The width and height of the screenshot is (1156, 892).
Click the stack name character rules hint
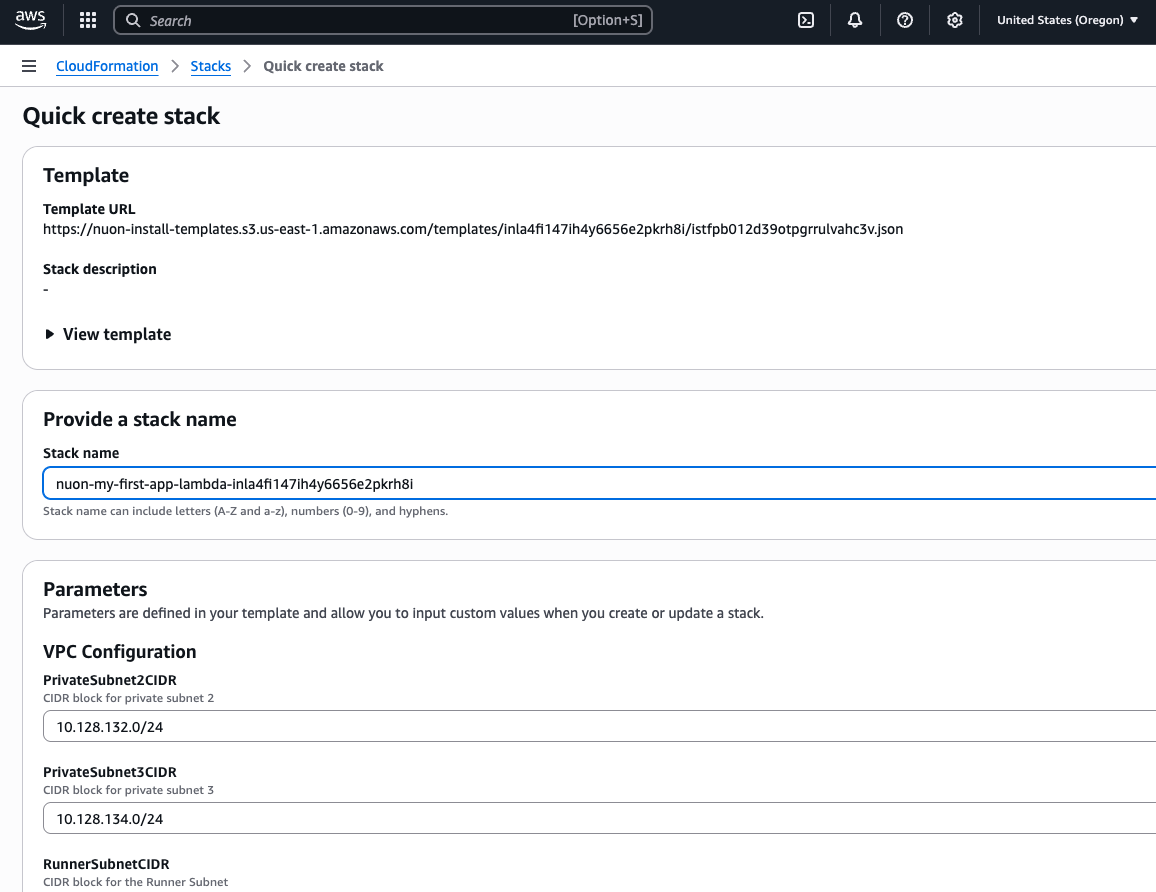click(x=246, y=511)
